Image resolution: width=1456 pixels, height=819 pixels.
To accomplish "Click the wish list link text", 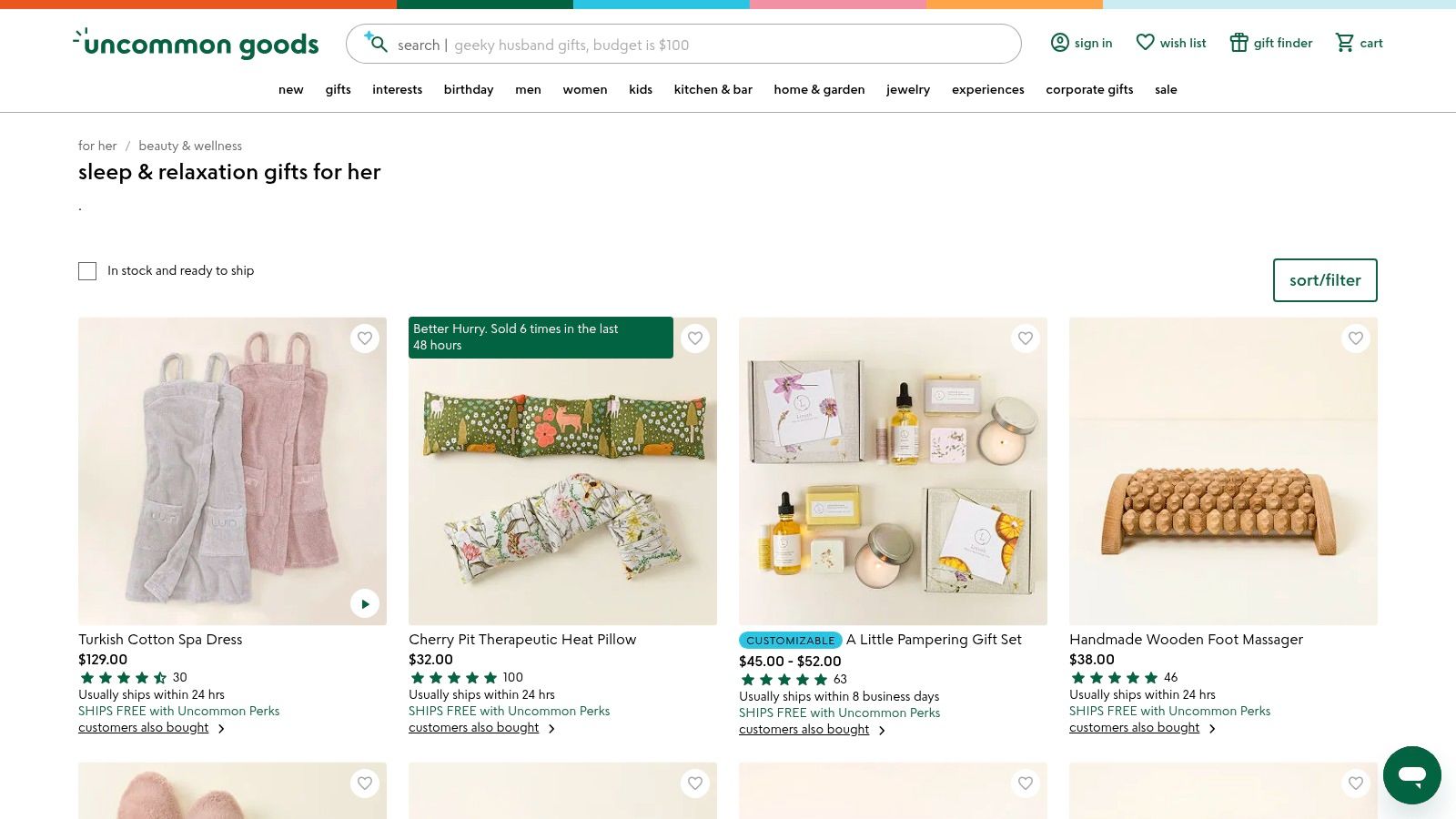I will (x=1183, y=43).
